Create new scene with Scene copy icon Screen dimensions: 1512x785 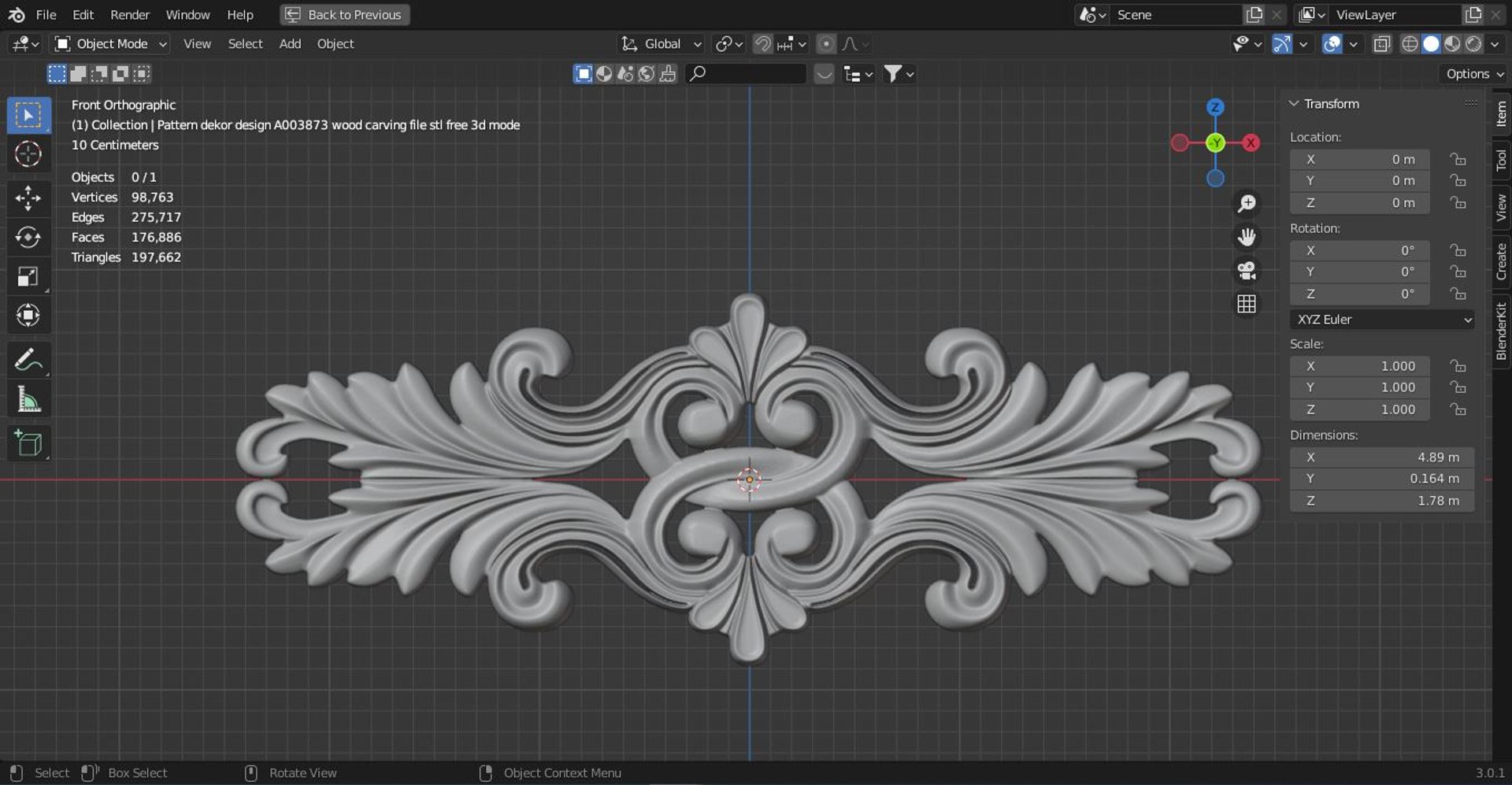pyautogui.click(x=1254, y=15)
